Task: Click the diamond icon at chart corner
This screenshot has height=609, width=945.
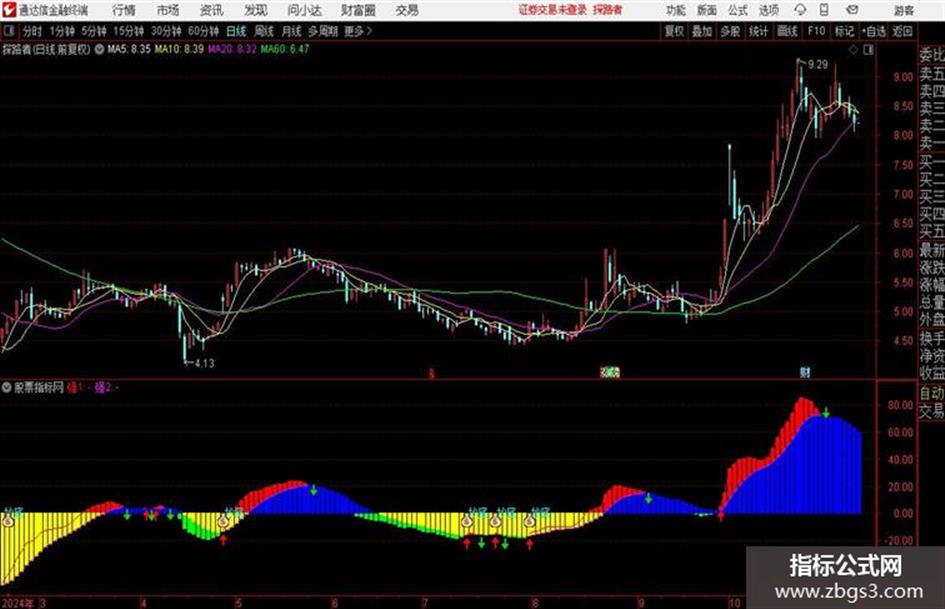Action: pyautogui.click(x=853, y=50)
